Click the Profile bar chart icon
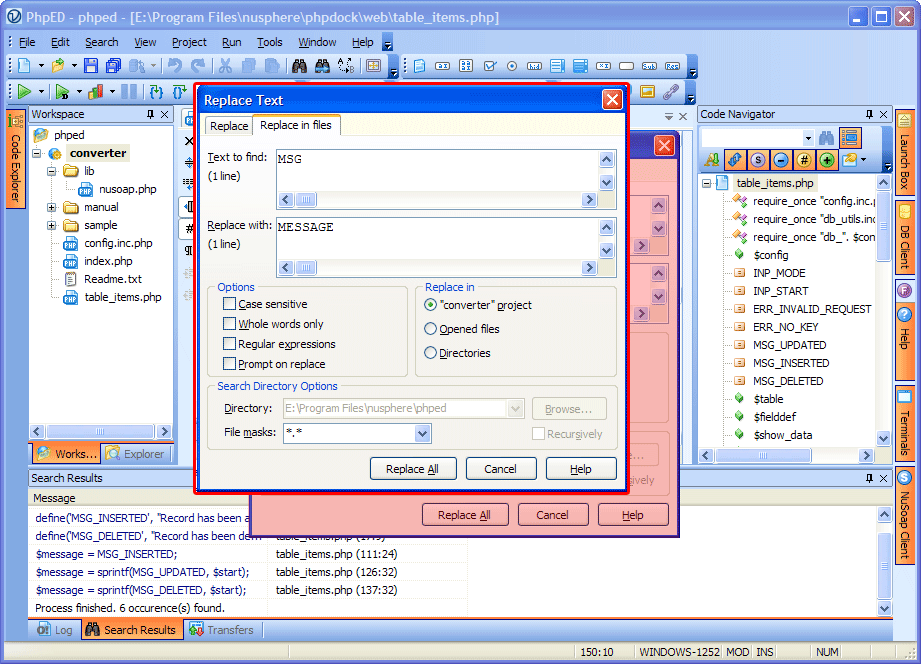 pyautogui.click(x=95, y=92)
